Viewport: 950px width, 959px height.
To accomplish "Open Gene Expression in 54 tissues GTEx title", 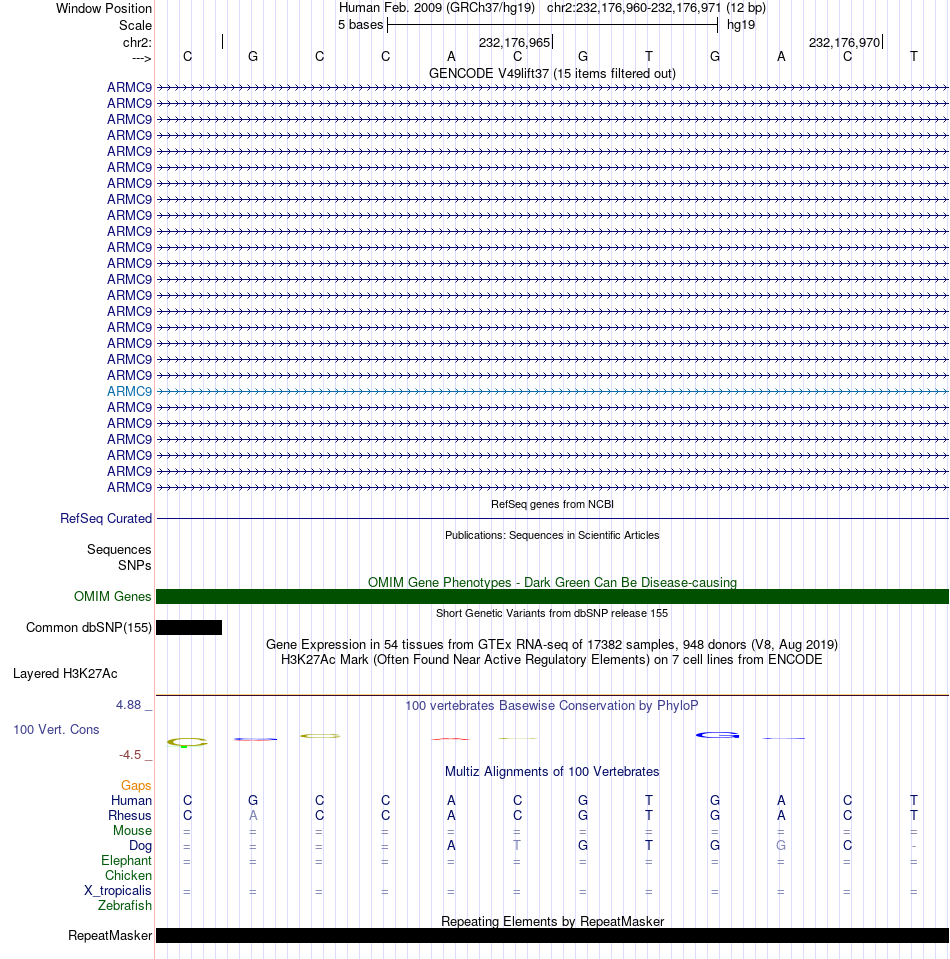I will (x=552, y=645).
